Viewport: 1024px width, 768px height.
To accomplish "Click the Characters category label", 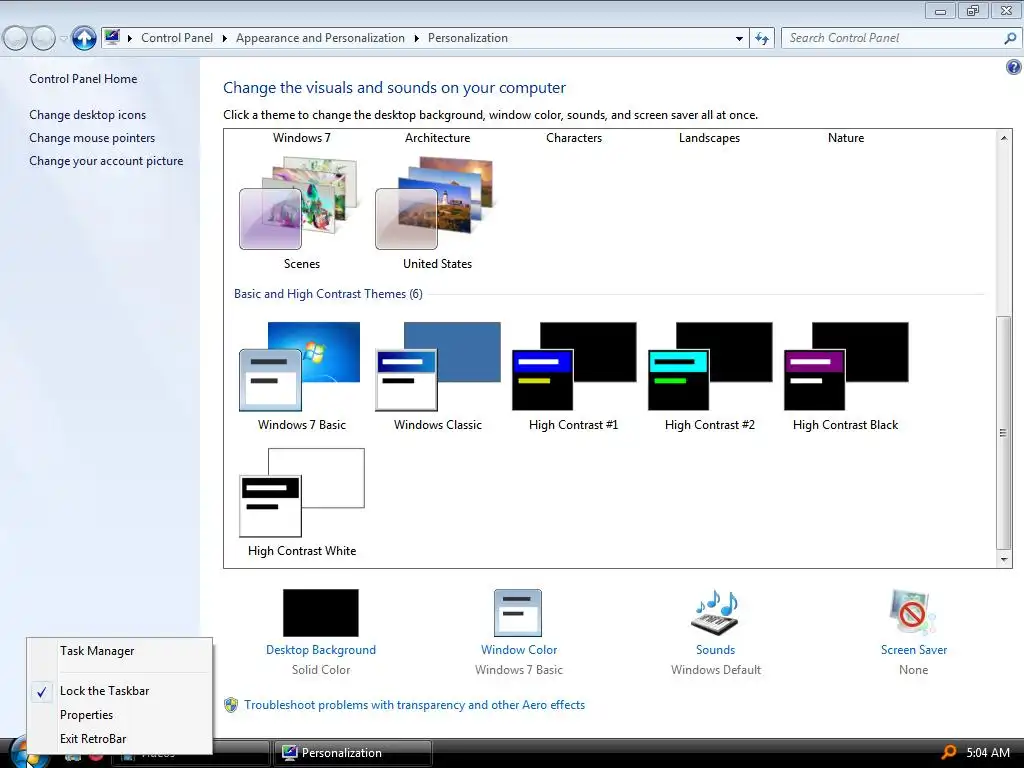I will (x=574, y=138).
